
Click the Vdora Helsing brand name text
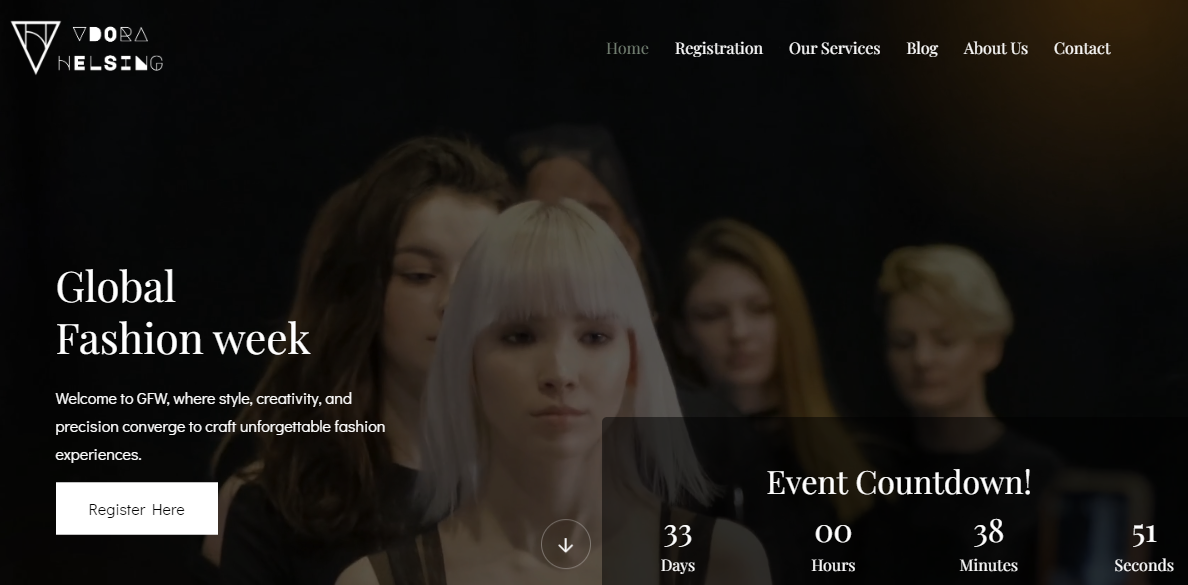coord(111,48)
